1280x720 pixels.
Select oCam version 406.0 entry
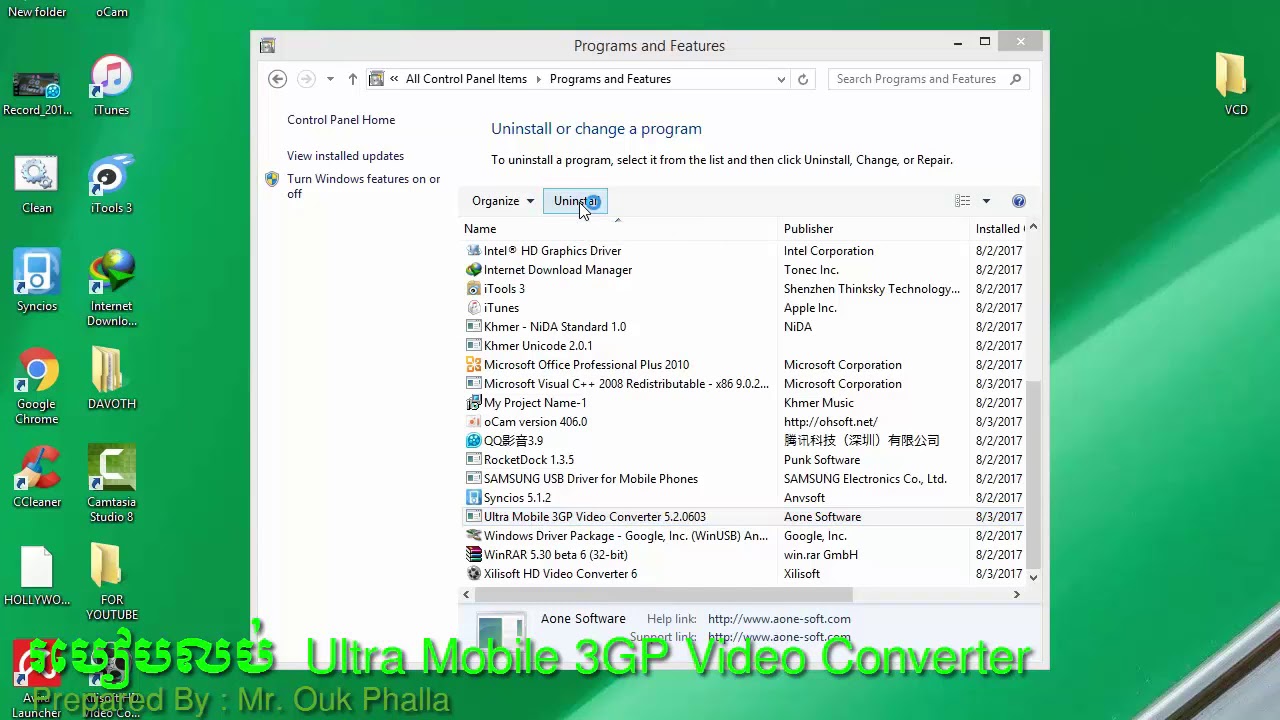pos(743,422)
